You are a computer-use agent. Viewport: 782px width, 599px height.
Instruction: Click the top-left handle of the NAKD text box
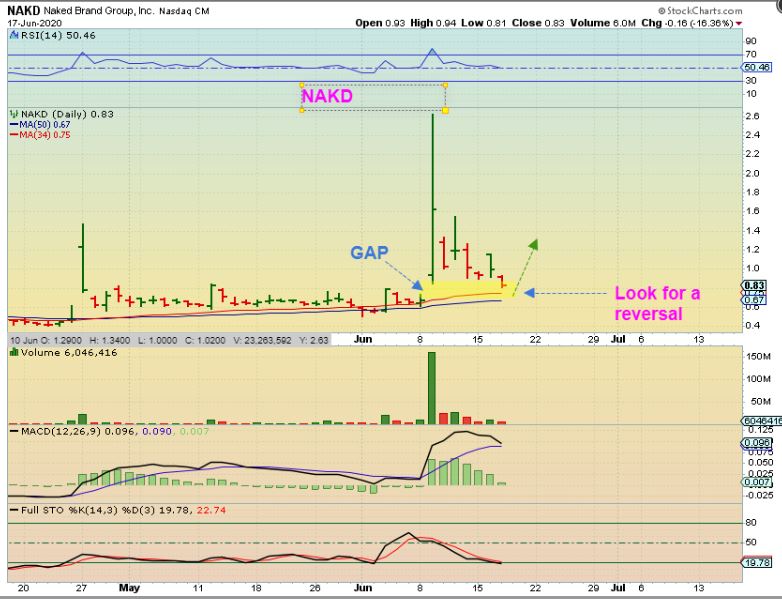point(302,85)
